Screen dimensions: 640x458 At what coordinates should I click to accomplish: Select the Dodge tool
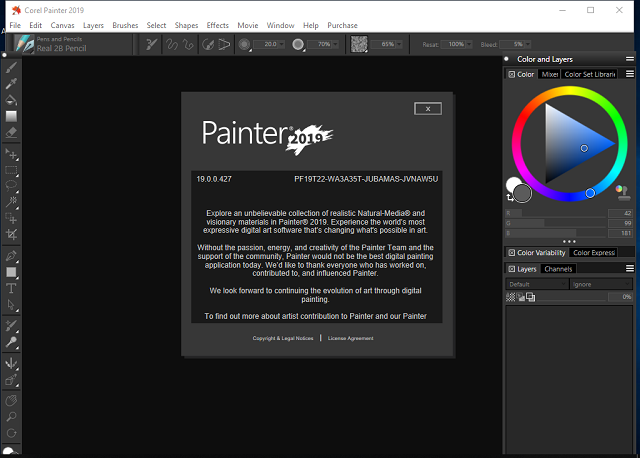[11, 342]
